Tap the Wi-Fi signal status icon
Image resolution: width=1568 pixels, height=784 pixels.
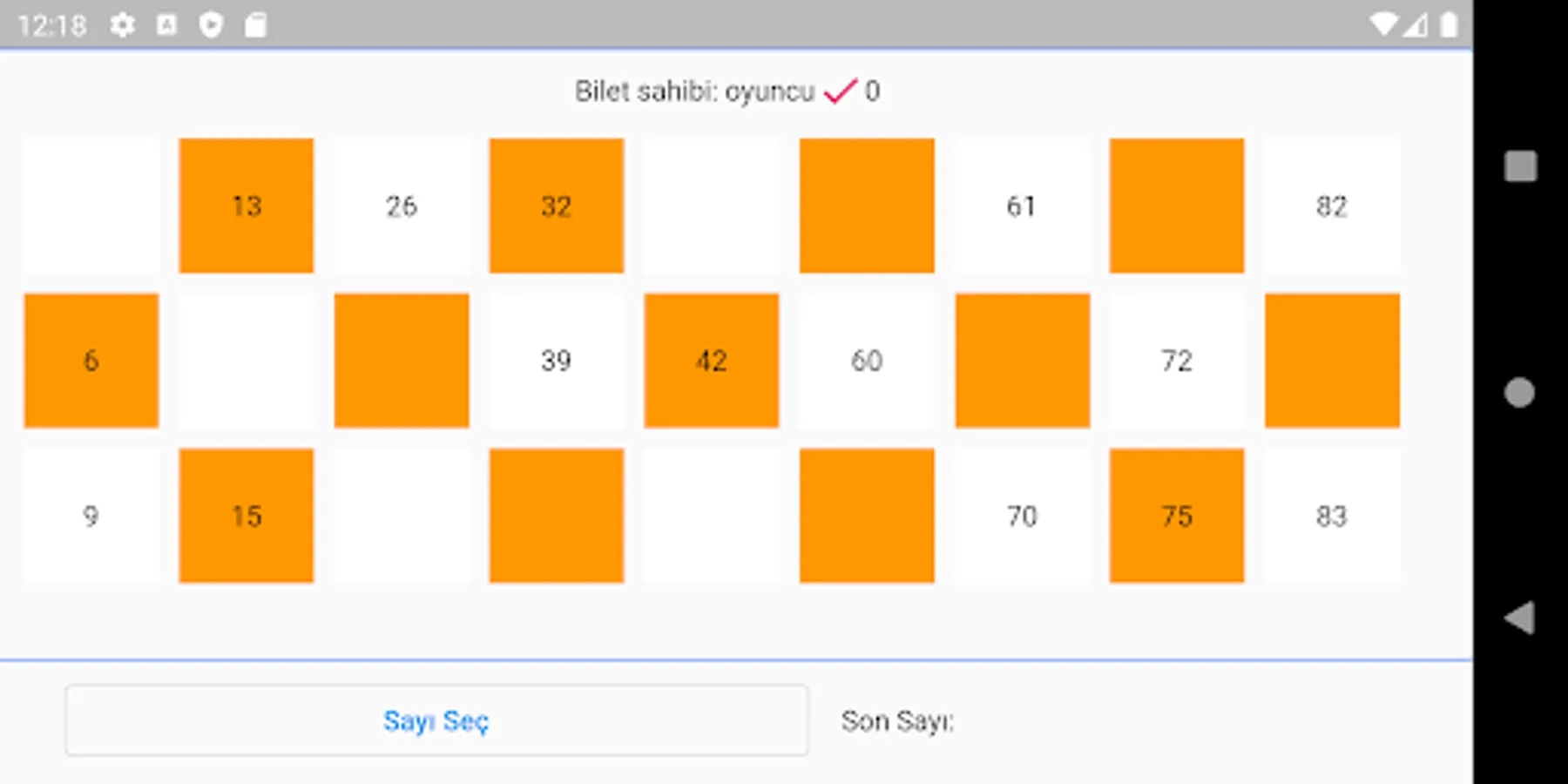coord(1382,24)
